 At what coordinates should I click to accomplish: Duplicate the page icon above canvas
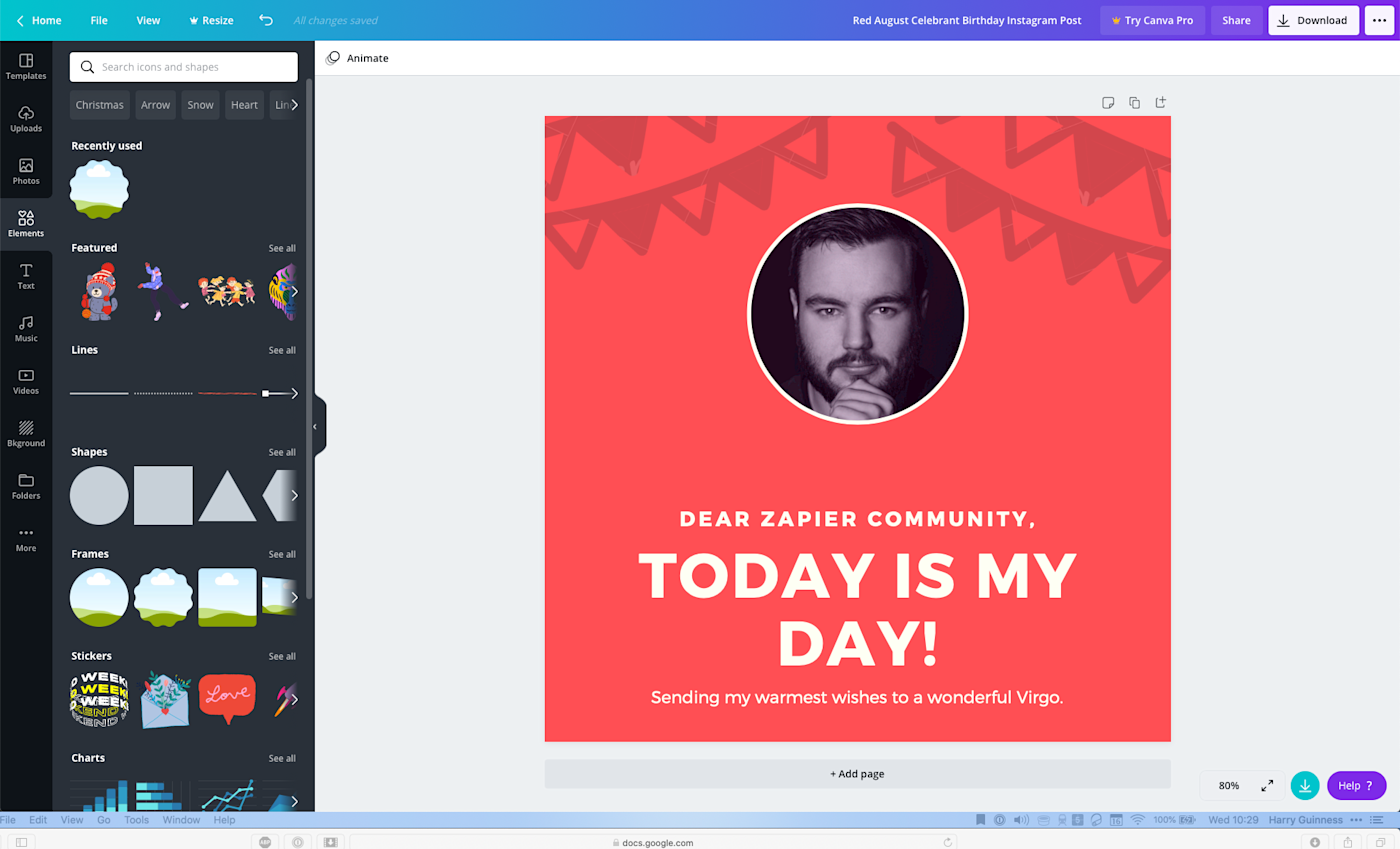(x=1134, y=103)
